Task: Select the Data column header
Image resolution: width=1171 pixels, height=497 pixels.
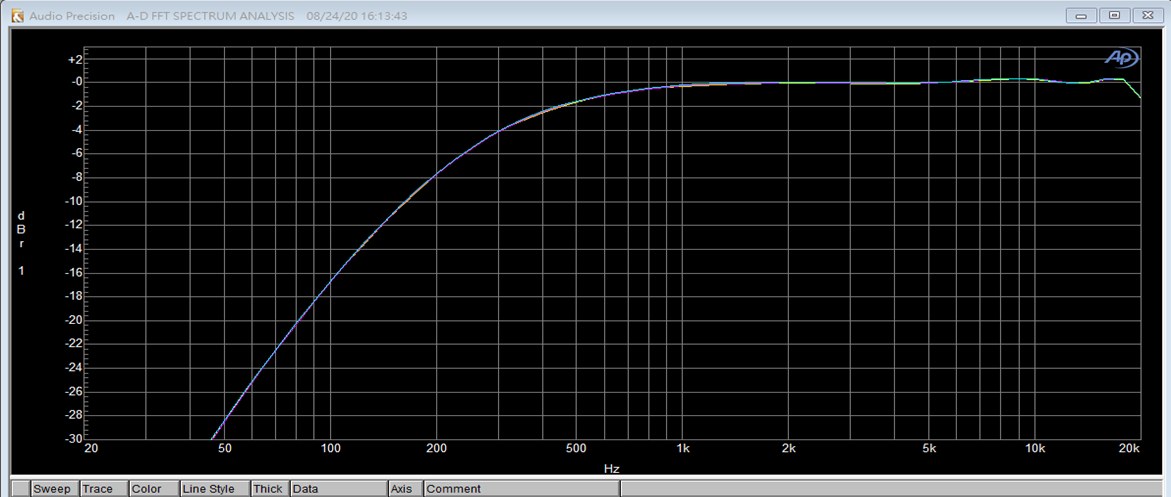Action: coord(306,489)
